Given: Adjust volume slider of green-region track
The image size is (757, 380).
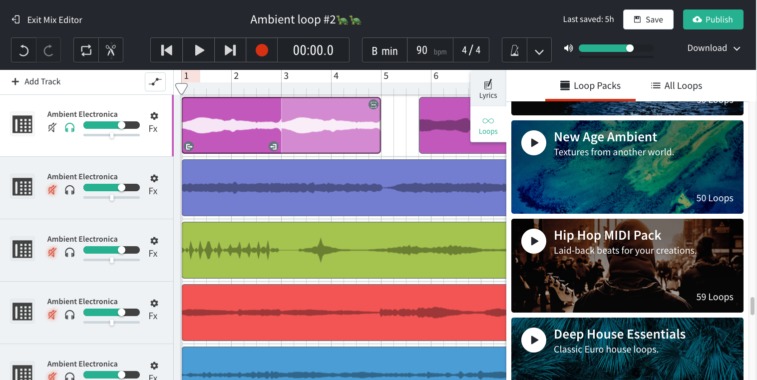Looking at the screenshot, I should (112, 250).
